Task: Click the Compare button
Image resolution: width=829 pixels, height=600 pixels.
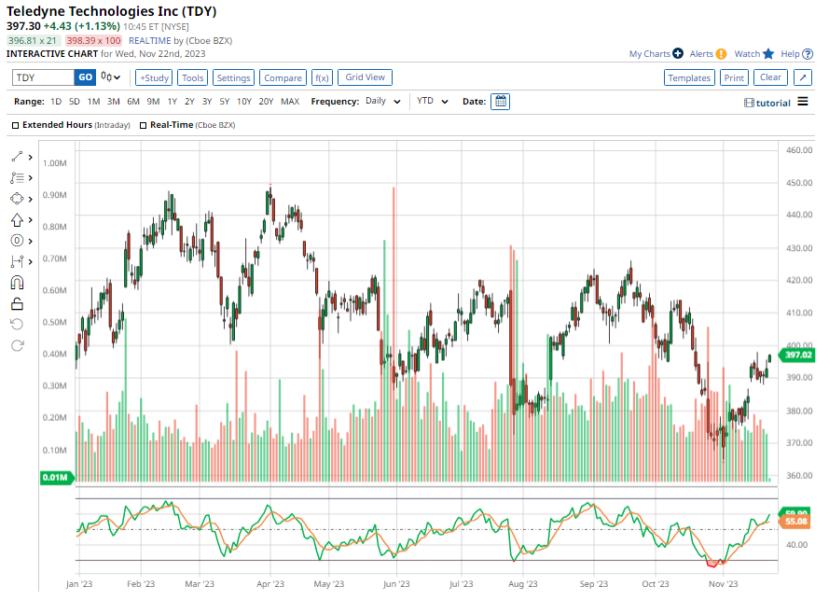Action: point(283,78)
